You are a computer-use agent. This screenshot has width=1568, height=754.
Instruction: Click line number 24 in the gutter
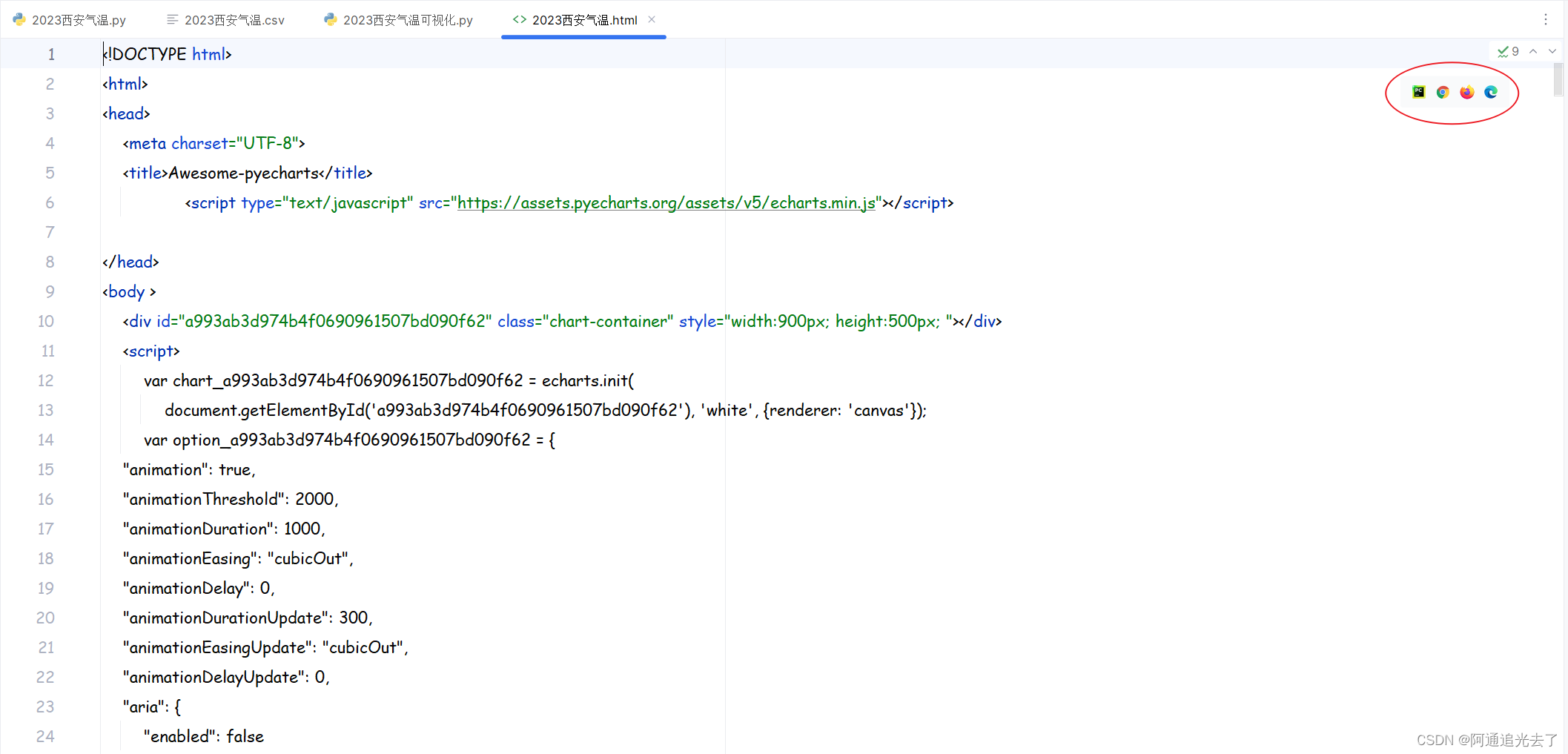[x=45, y=737]
